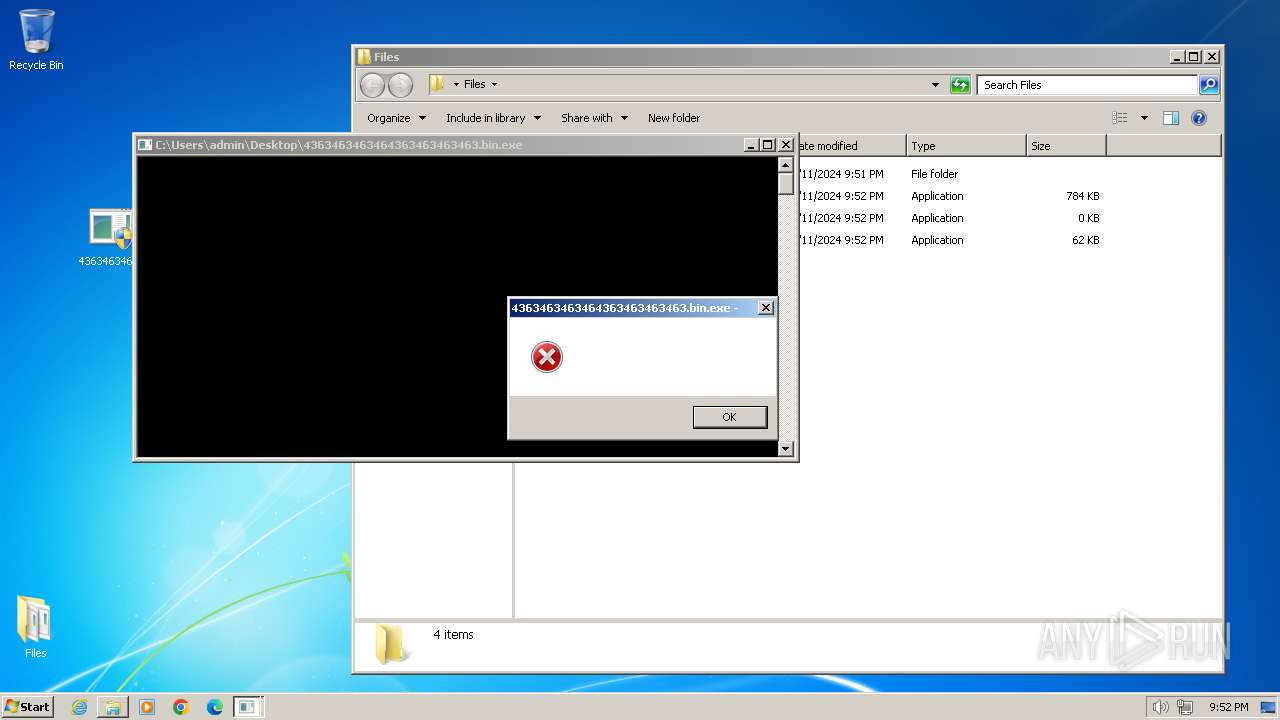Viewport: 1280px width, 720px height.
Task: Click the red error icon in dialog
Action: pos(547,357)
